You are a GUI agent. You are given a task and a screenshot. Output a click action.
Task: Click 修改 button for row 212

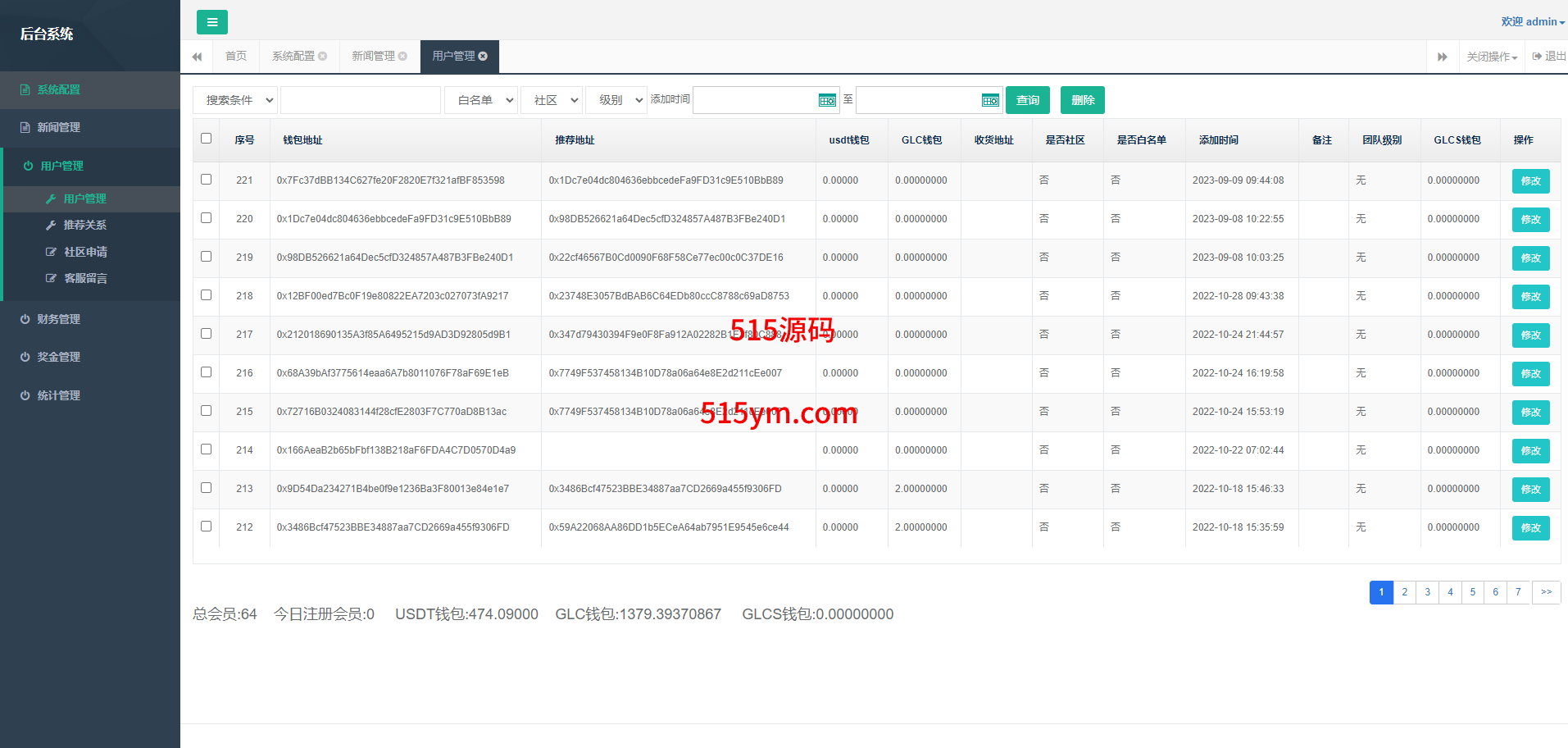(x=1530, y=528)
